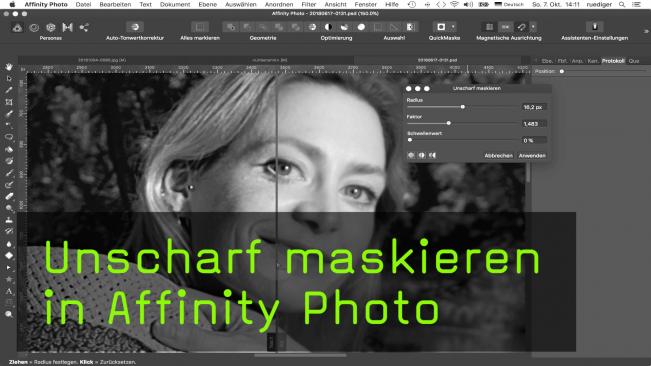
Task: Switch to the Photo persona icon
Action: click(17, 27)
